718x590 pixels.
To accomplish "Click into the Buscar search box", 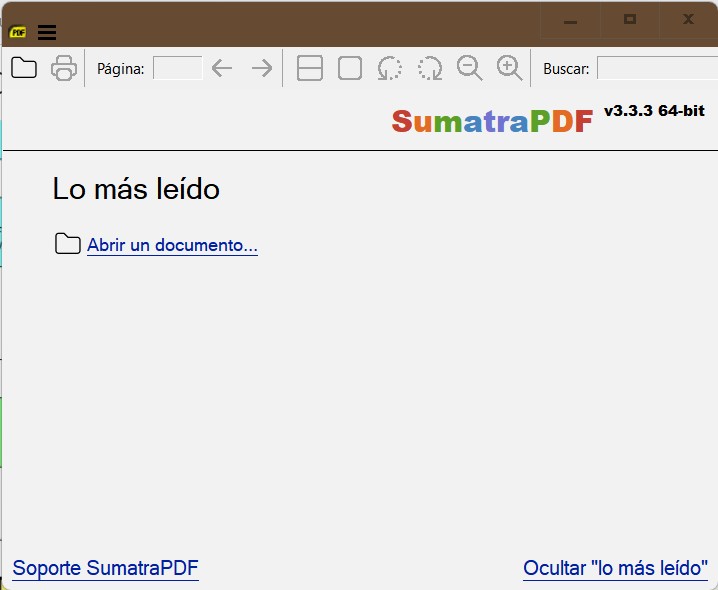I will tap(656, 68).
